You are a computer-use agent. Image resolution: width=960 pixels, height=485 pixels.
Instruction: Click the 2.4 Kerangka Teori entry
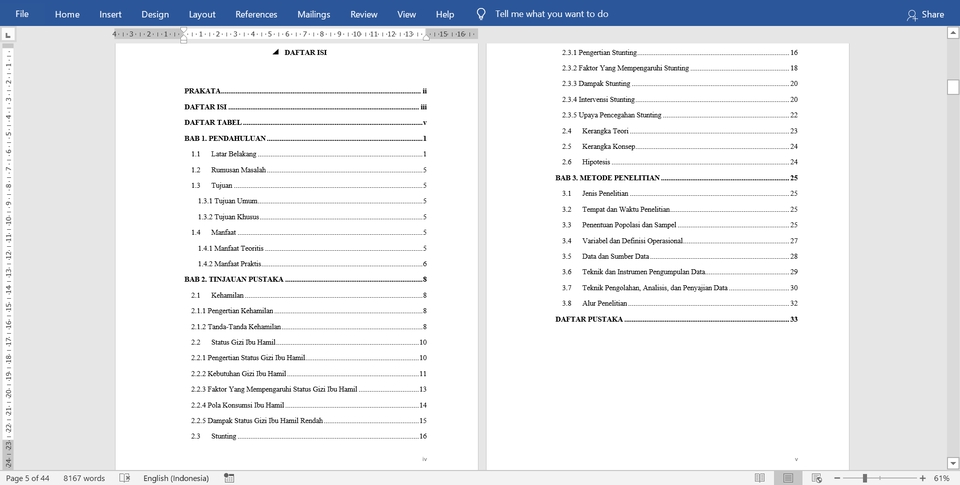(680, 131)
